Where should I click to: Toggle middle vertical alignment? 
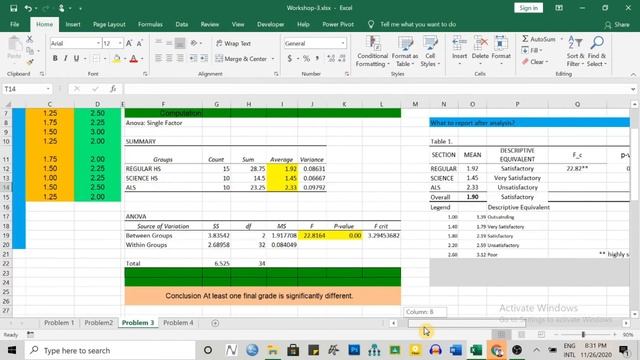pyautogui.click(x=169, y=43)
